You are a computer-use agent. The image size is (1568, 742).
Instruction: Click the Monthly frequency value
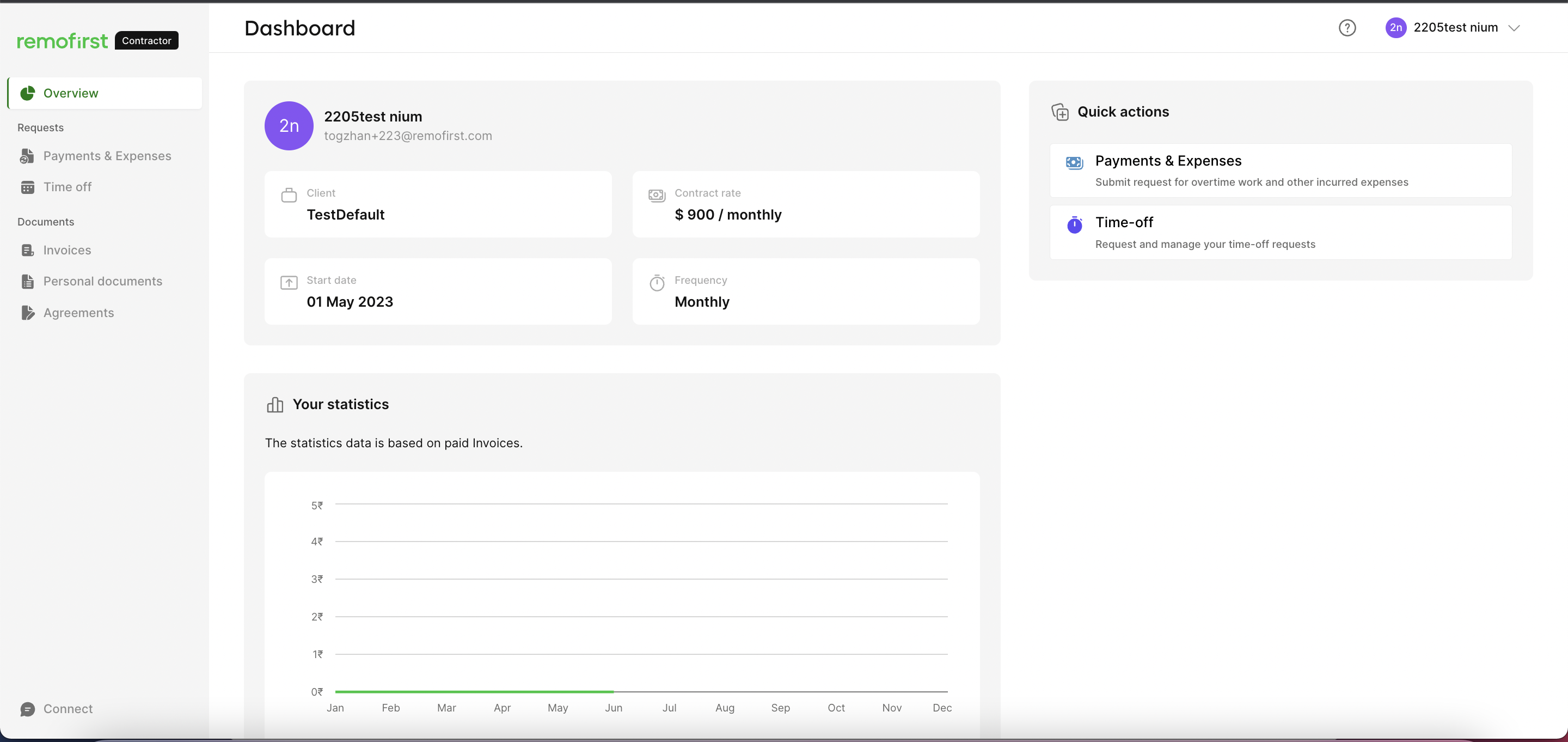click(702, 302)
